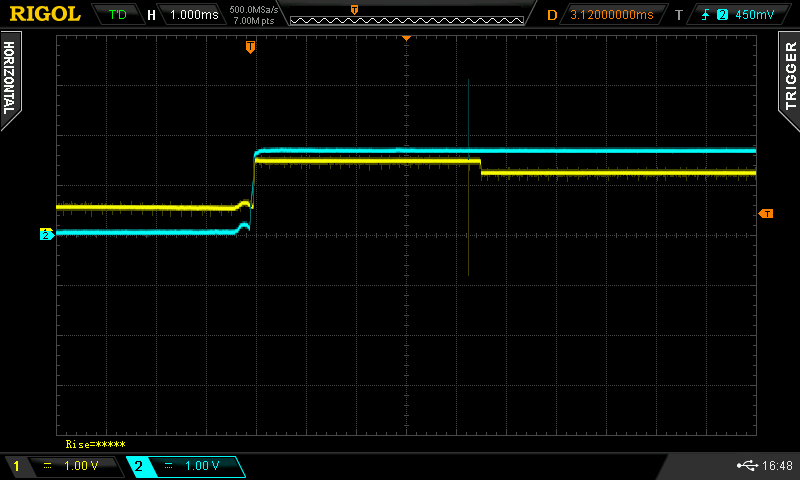This screenshot has width=800, height=480.
Task: Select the channel 1 number label
Action: pyautogui.click(x=16, y=466)
